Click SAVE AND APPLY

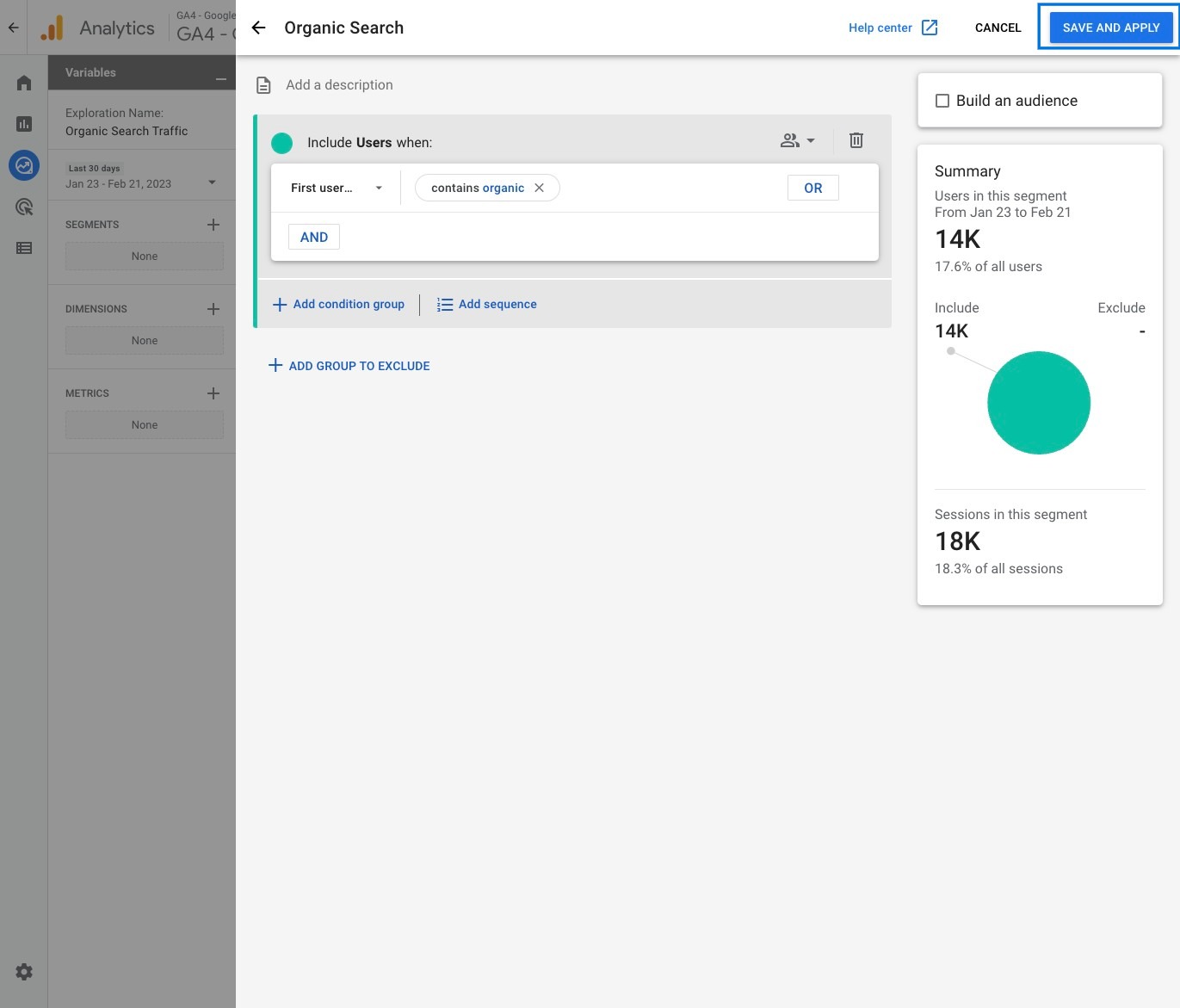pyautogui.click(x=1111, y=28)
